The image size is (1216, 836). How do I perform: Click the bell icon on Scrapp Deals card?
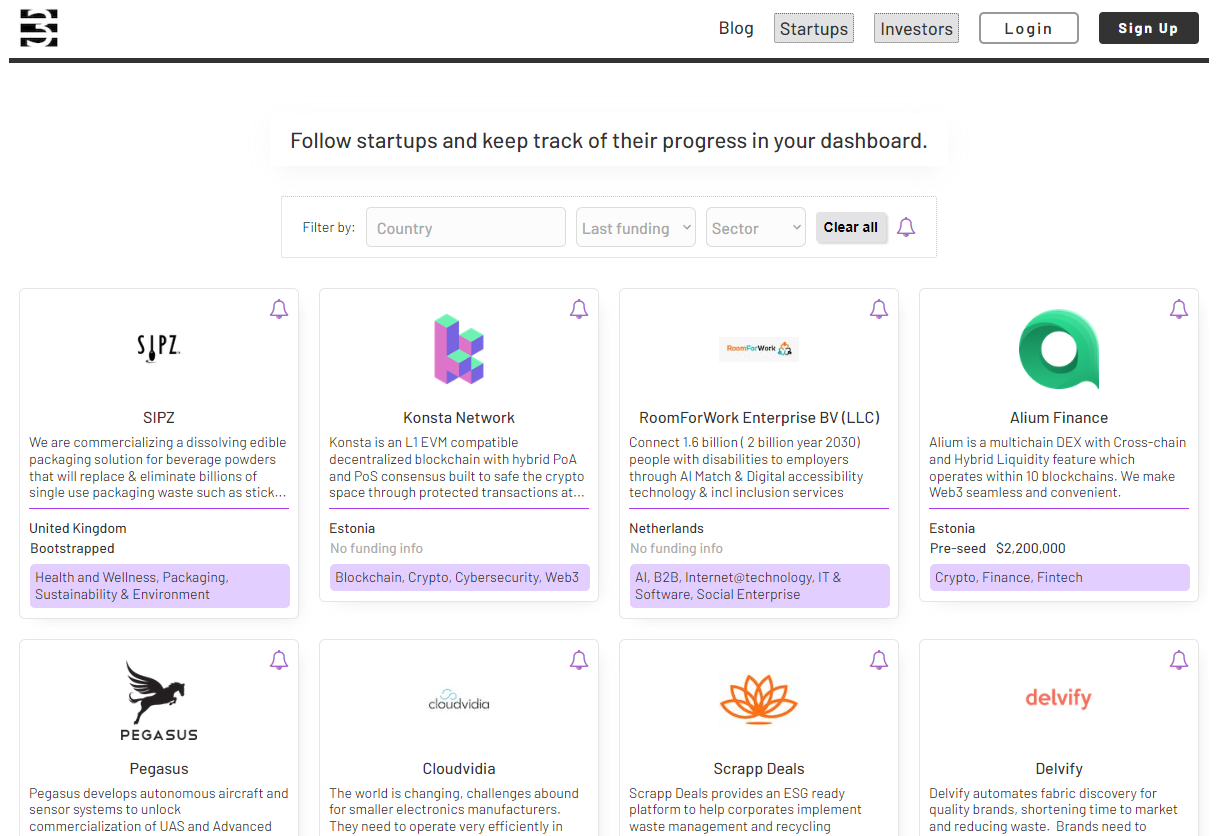879,661
